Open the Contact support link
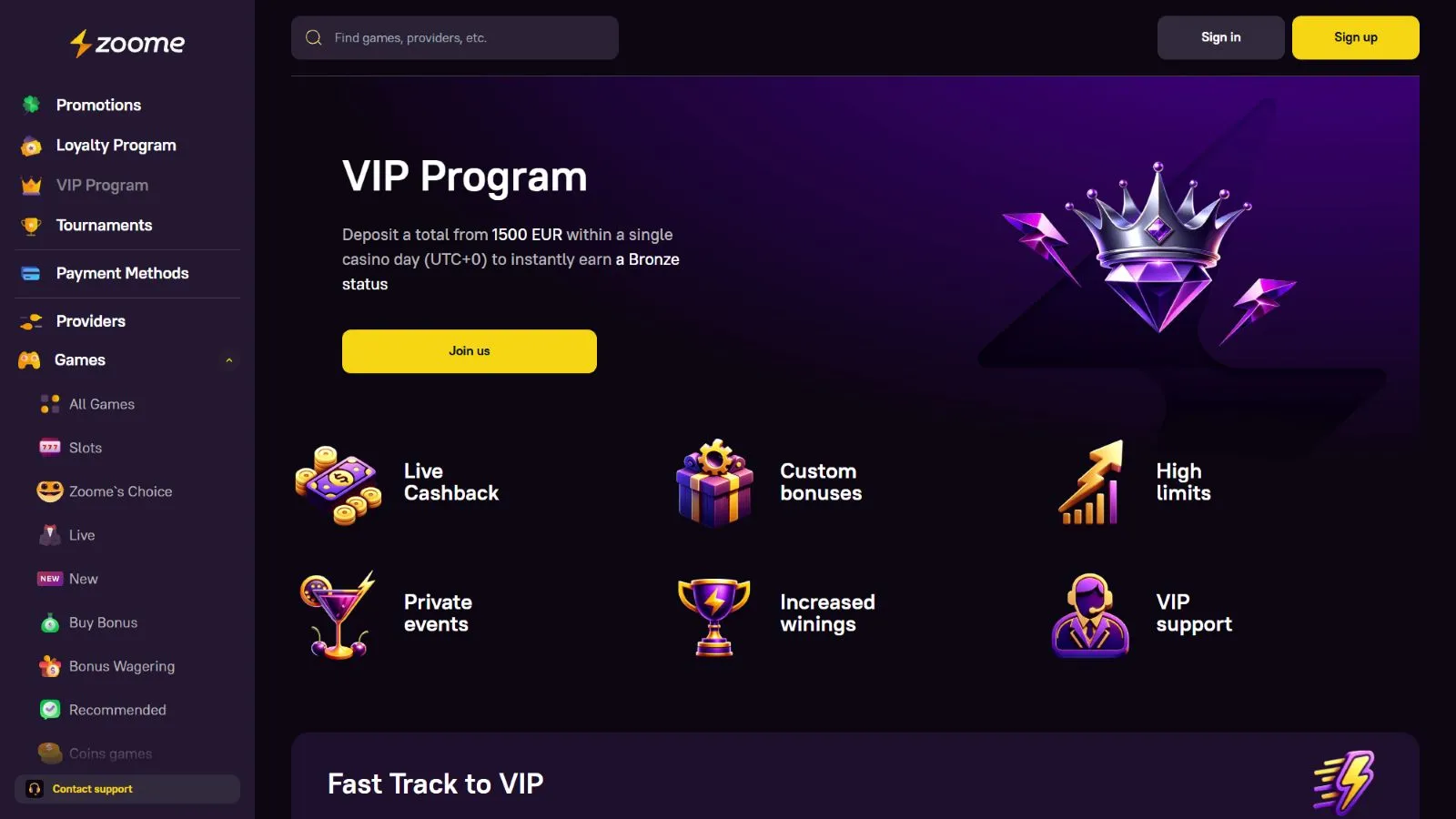The width and height of the screenshot is (1456, 819). (x=92, y=789)
